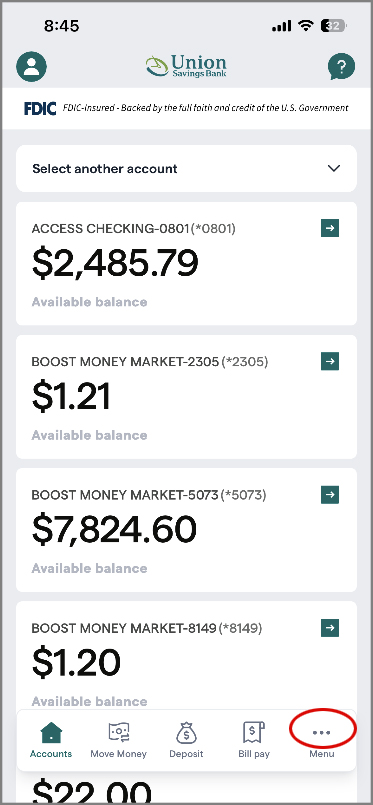Open Access Checking-0801 arrow icon
This screenshot has height=805, width=373.
tap(330, 228)
